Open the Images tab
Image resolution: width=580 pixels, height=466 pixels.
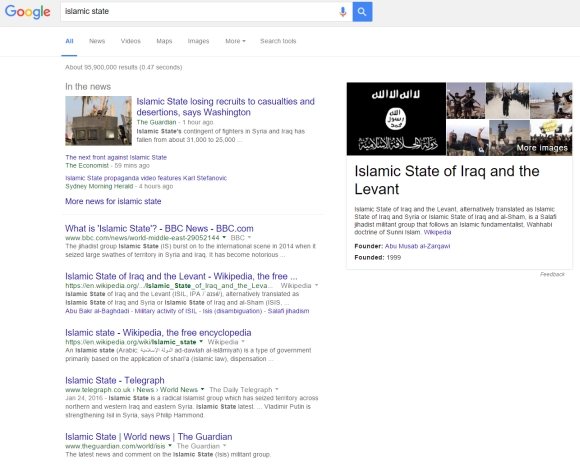coord(198,41)
